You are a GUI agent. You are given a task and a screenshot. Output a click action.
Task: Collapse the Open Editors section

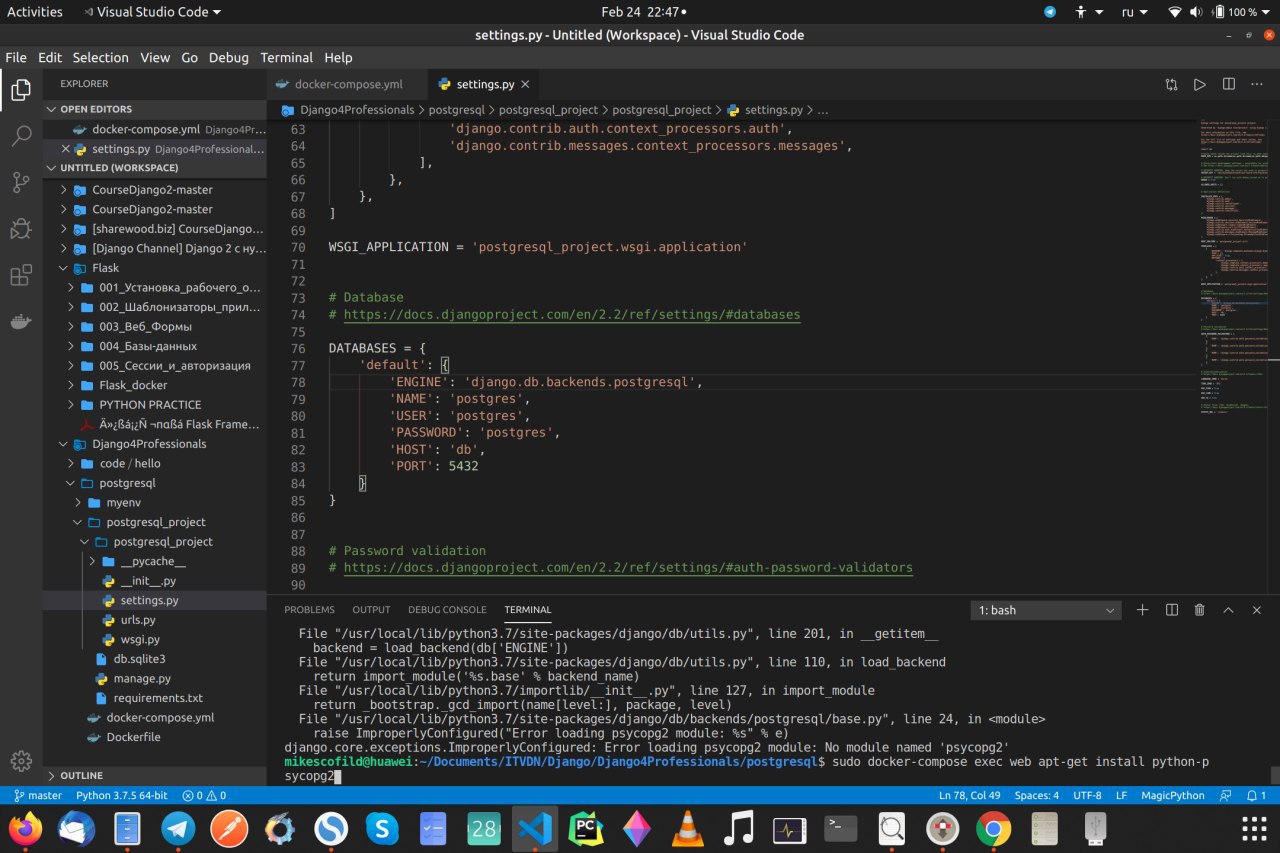(x=155, y=109)
